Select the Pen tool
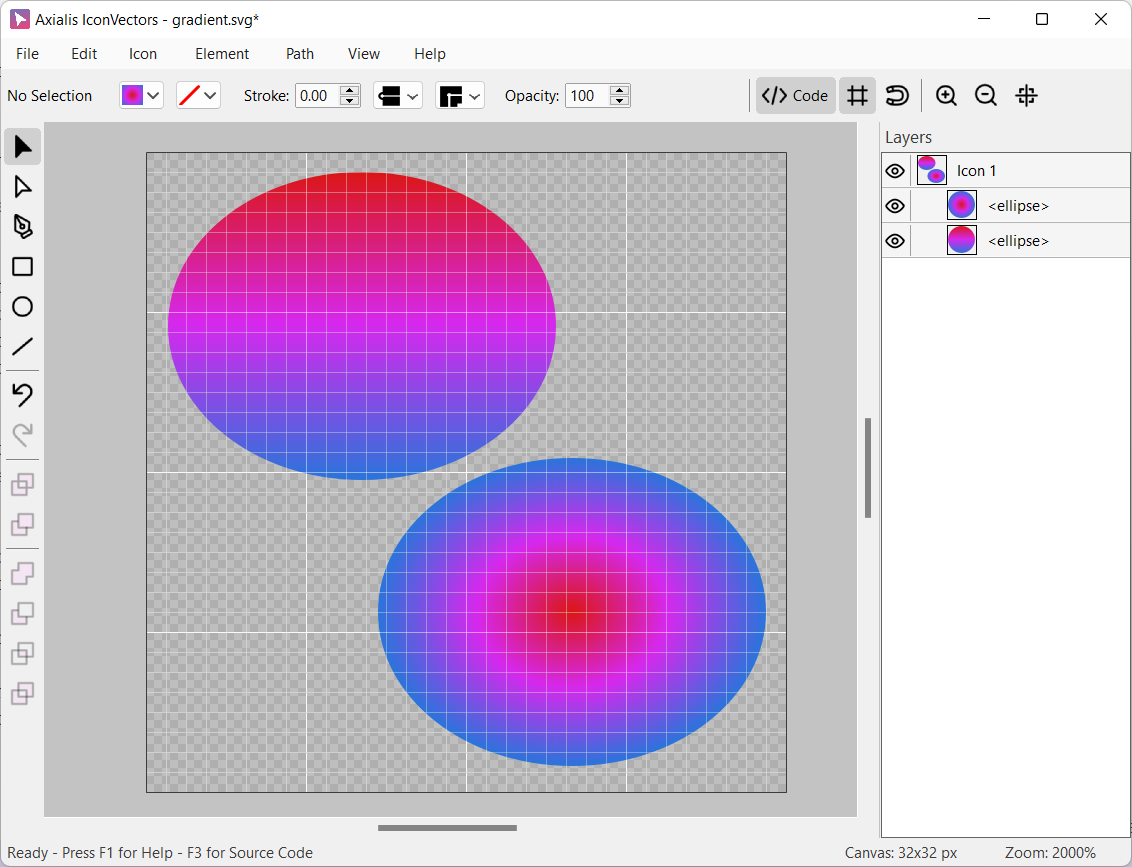 pos(22,227)
